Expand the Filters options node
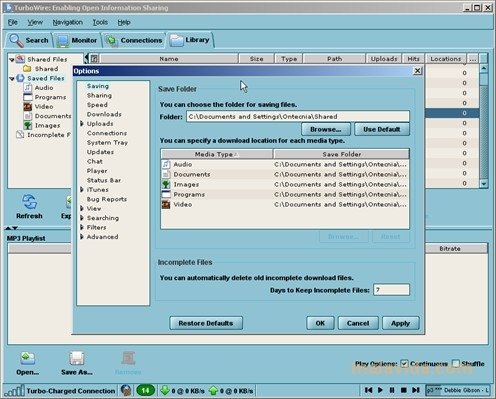This screenshot has width=496, height=399. [82, 227]
